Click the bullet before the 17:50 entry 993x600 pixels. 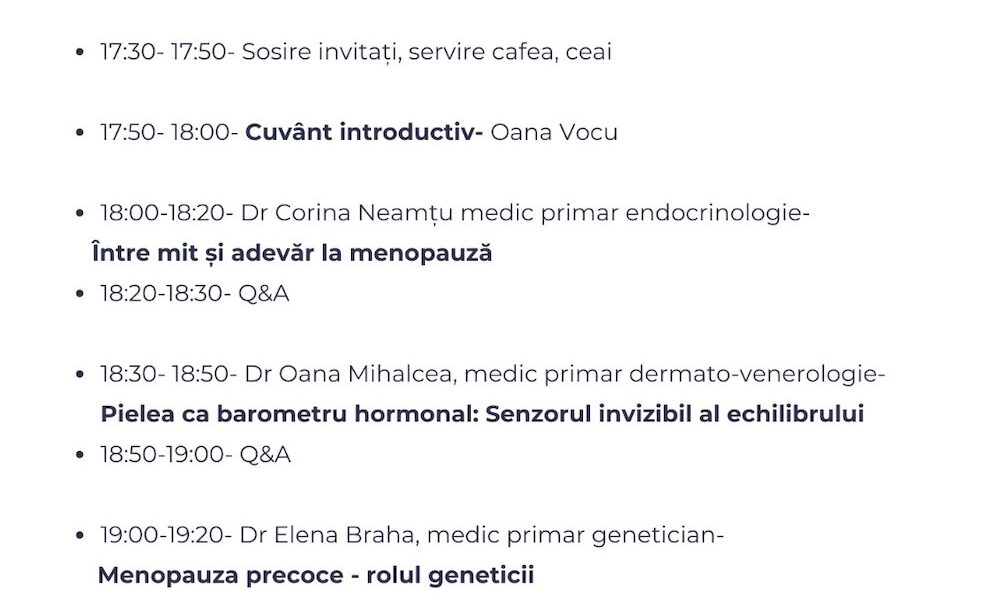click(x=80, y=133)
